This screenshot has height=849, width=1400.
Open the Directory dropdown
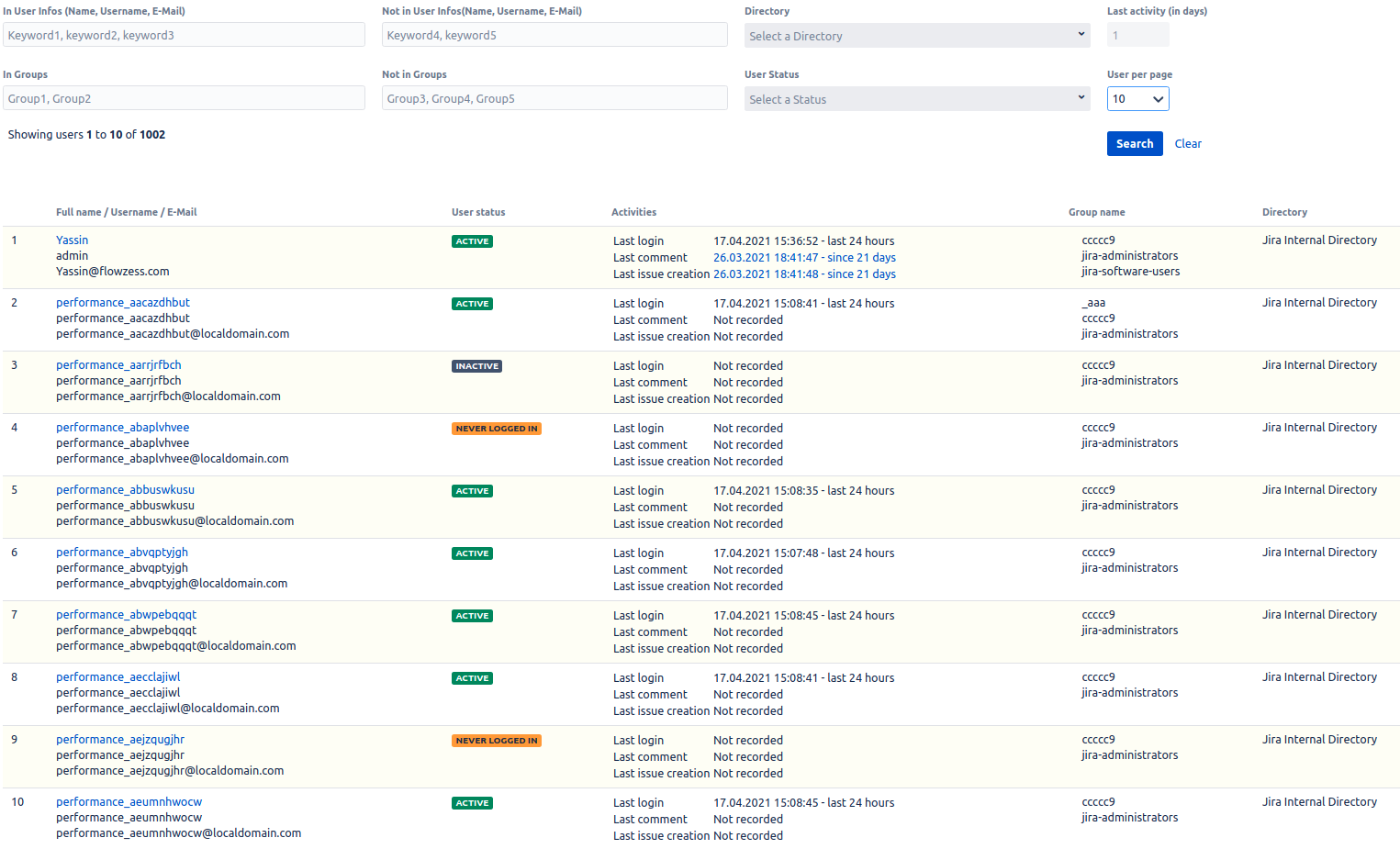coord(916,36)
